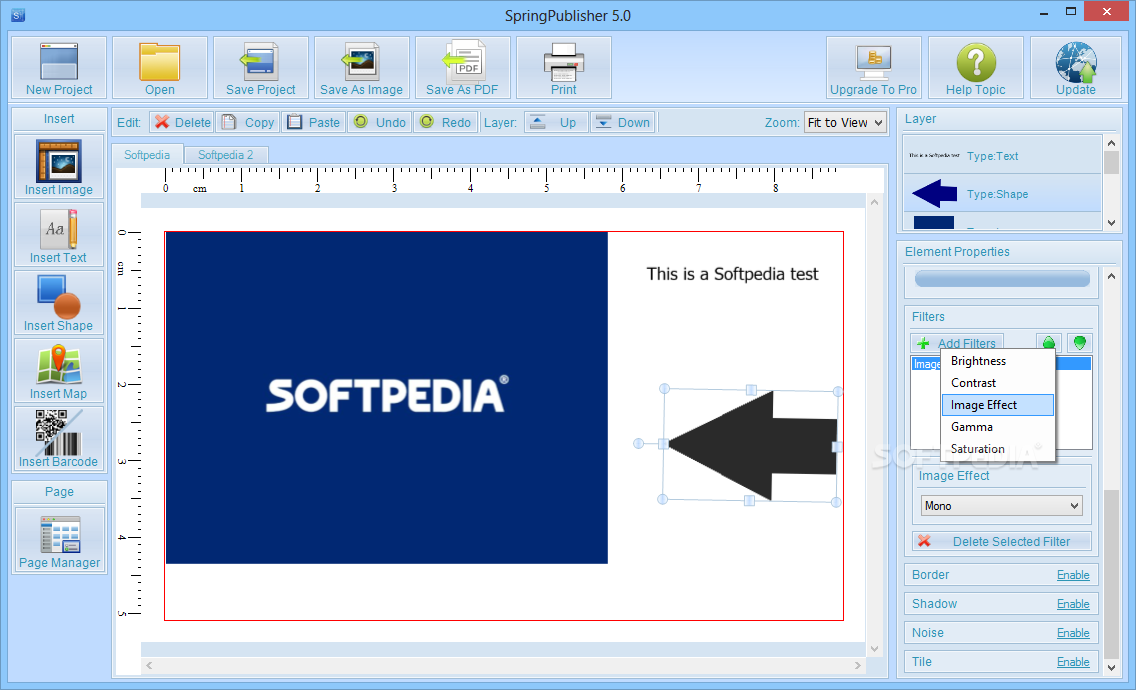The height and width of the screenshot is (690, 1136).
Task: Move layer Up
Action: (556, 122)
